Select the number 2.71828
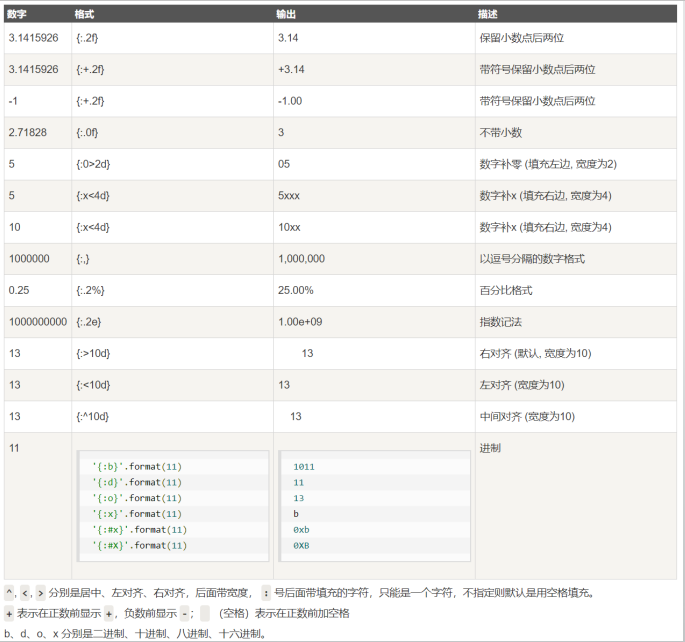The height and width of the screenshot is (642, 685). click(x=28, y=132)
